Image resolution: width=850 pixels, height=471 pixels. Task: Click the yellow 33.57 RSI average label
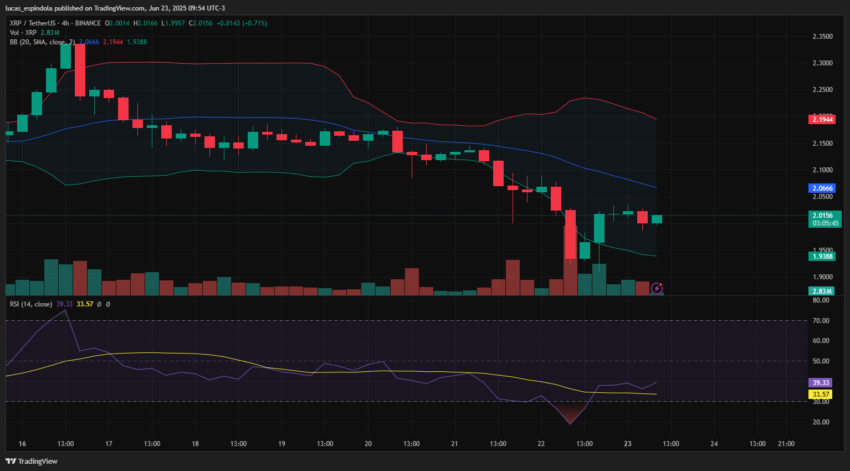coord(820,394)
